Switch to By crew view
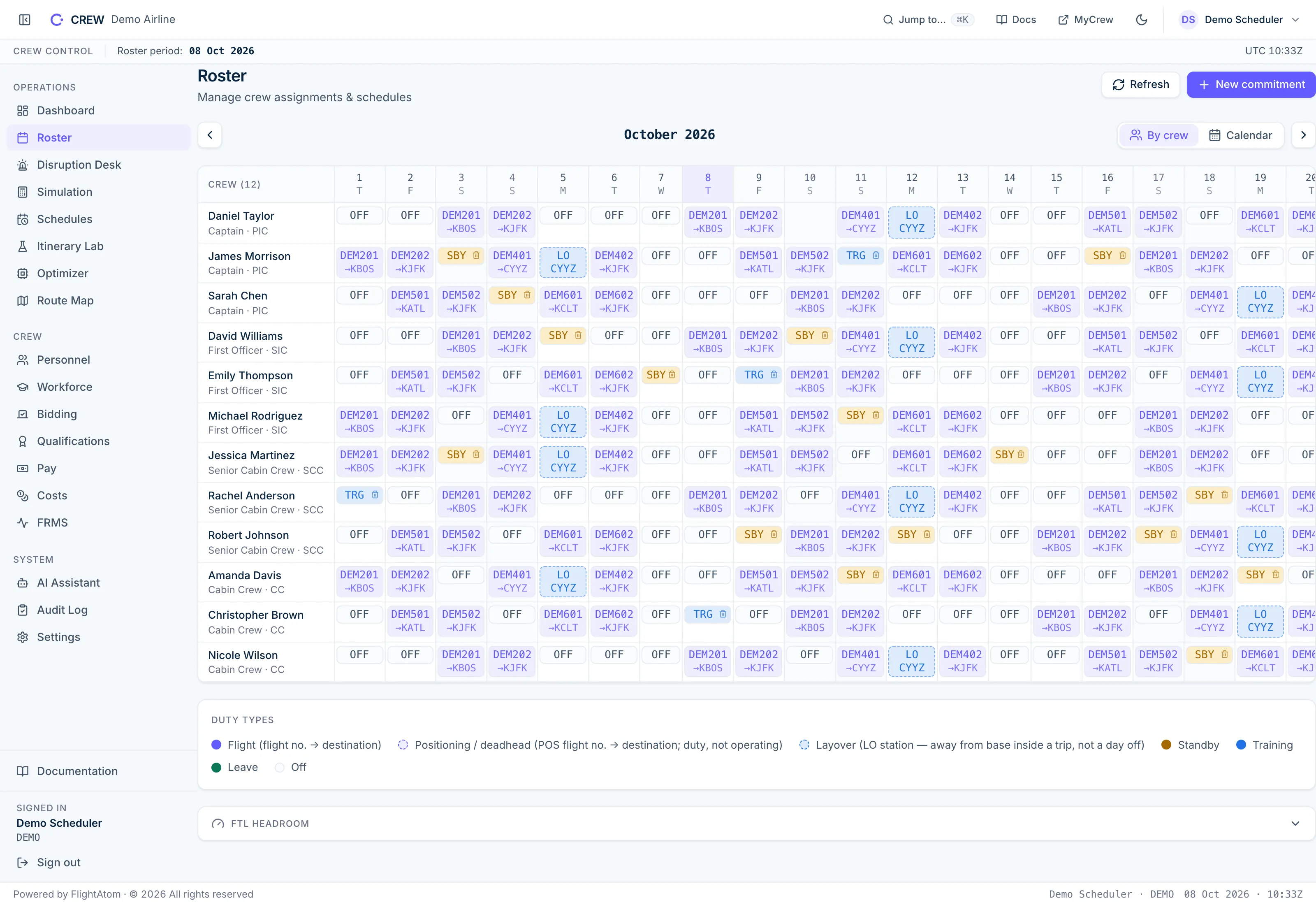This screenshot has height=905, width=1316. tap(1158, 135)
